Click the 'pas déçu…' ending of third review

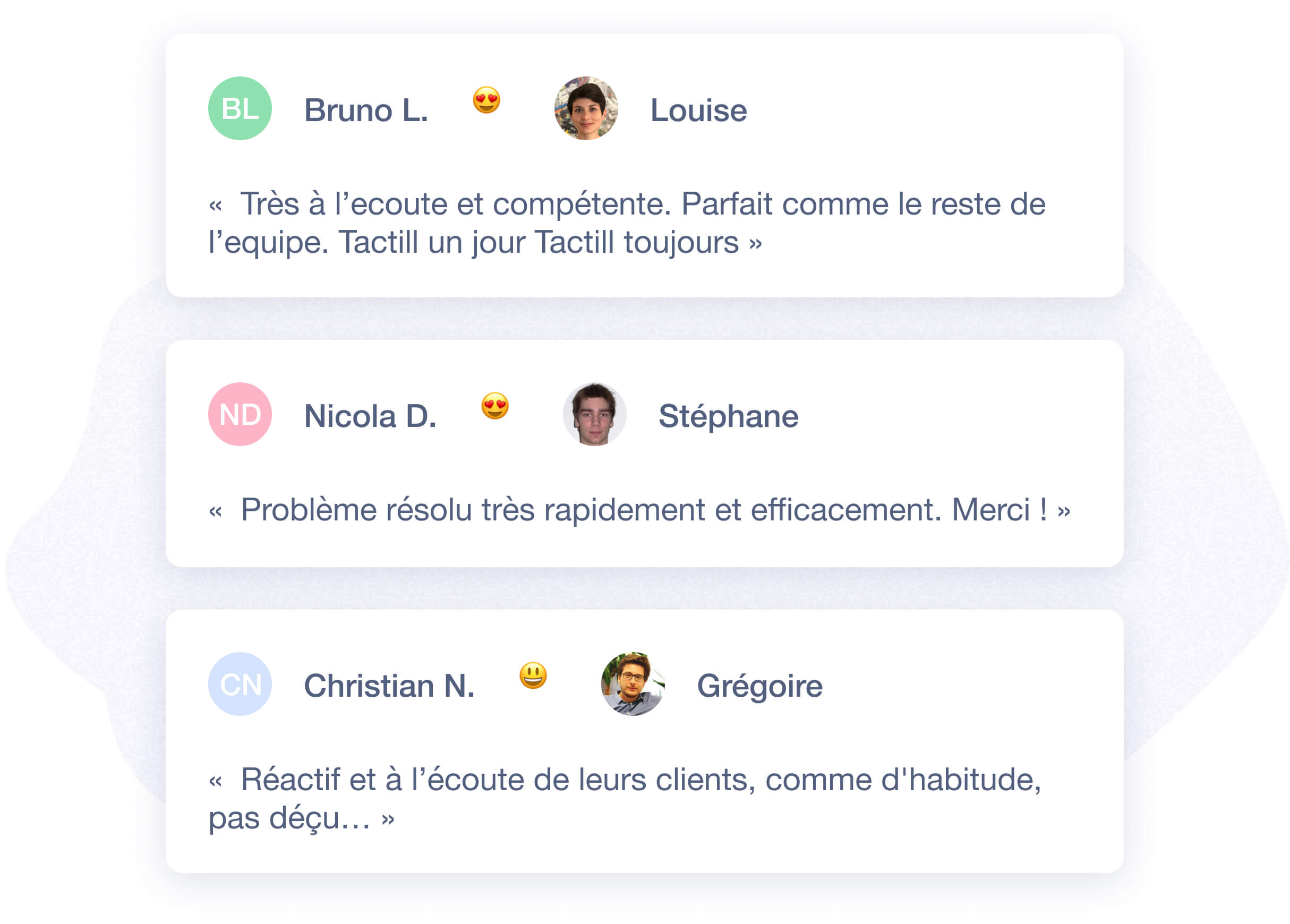[x=289, y=819]
